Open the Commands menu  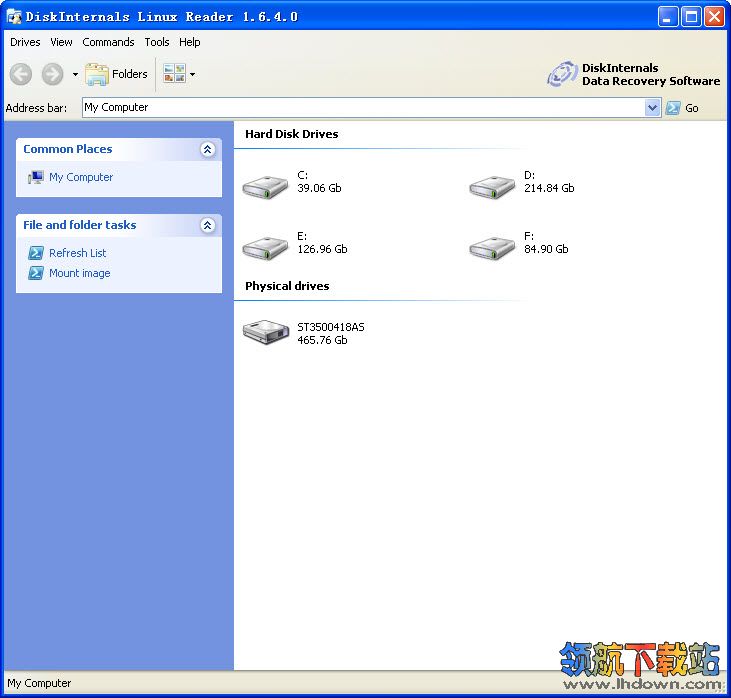tap(108, 42)
